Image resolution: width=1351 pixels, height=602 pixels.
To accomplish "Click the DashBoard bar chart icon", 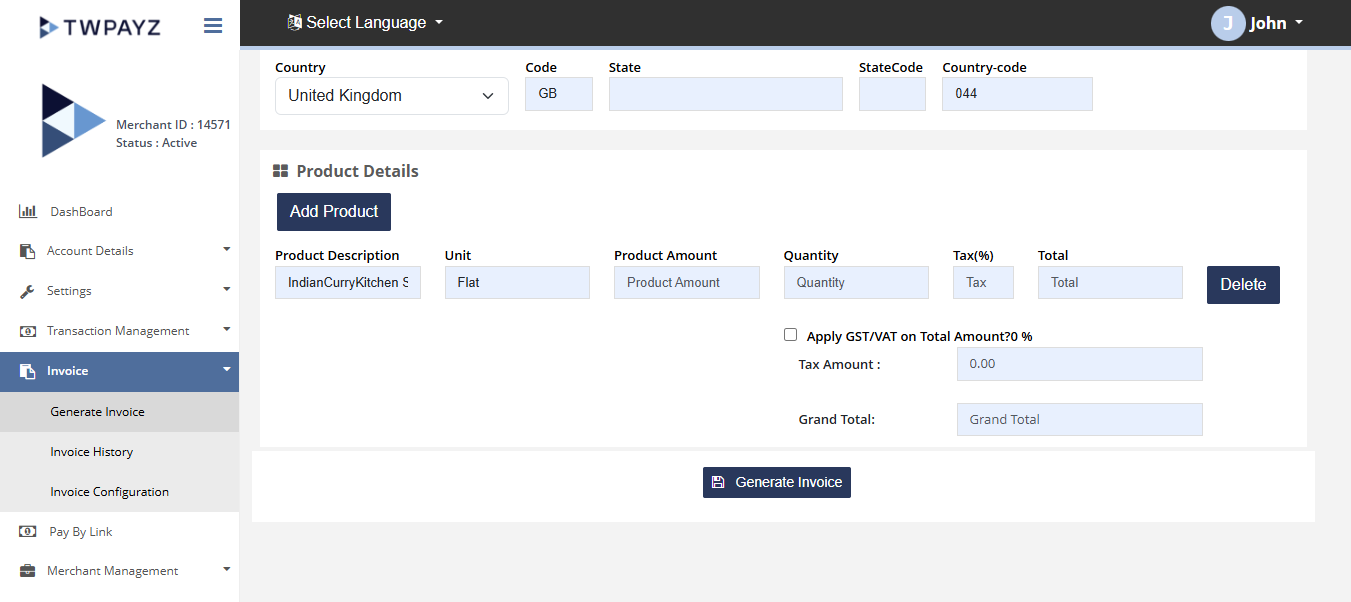I will coord(28,211).
